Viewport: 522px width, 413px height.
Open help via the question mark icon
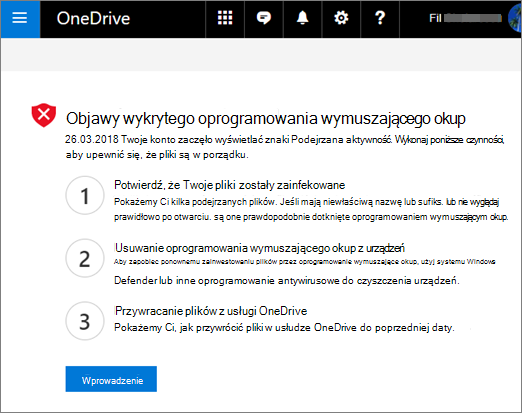point(380,19)
